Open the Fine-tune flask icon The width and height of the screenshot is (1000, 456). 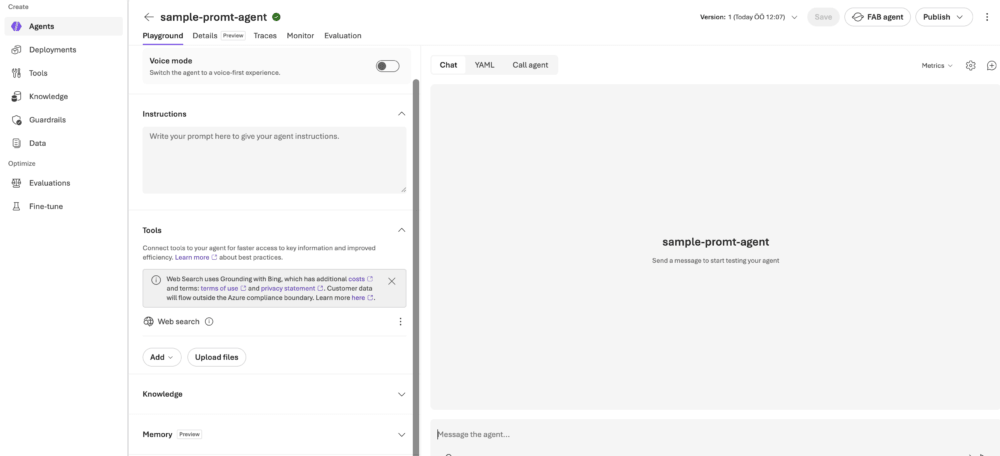click(x=17, y=207)
